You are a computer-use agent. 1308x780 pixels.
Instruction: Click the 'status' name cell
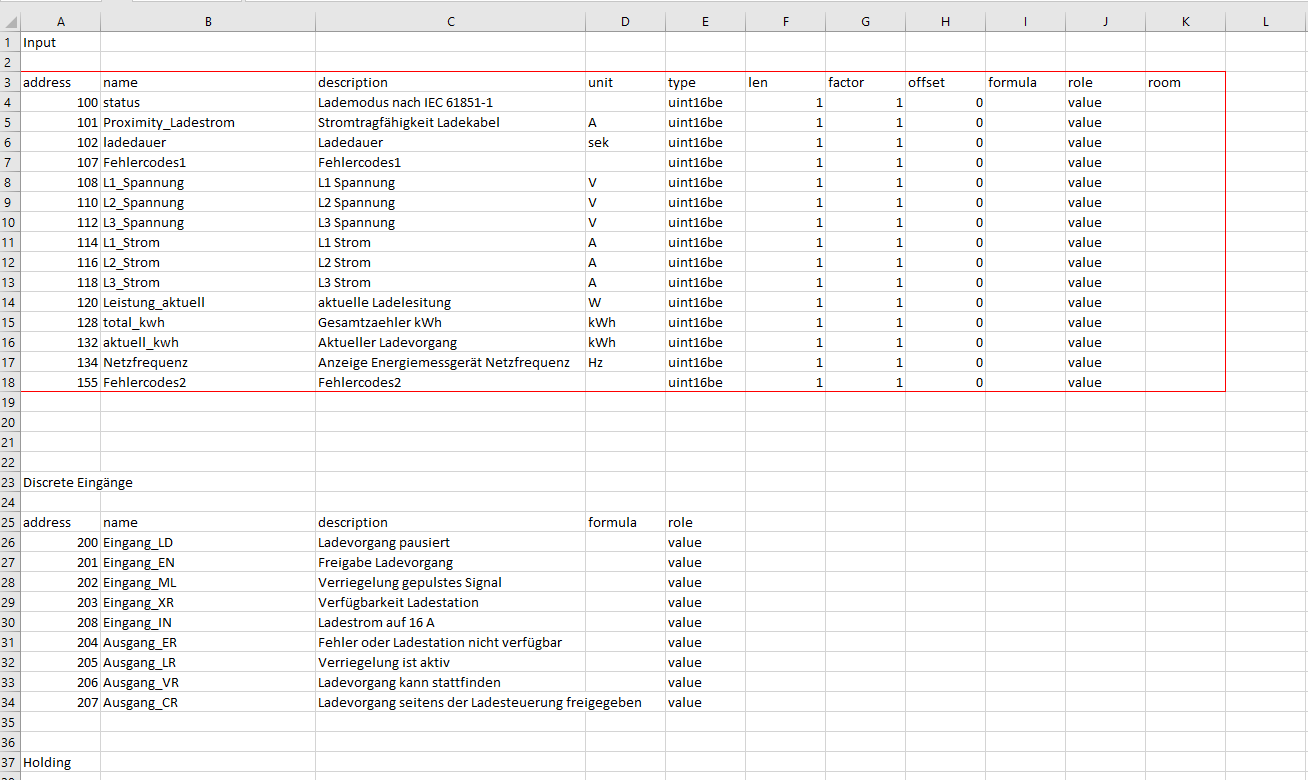[x=208, y=102]
